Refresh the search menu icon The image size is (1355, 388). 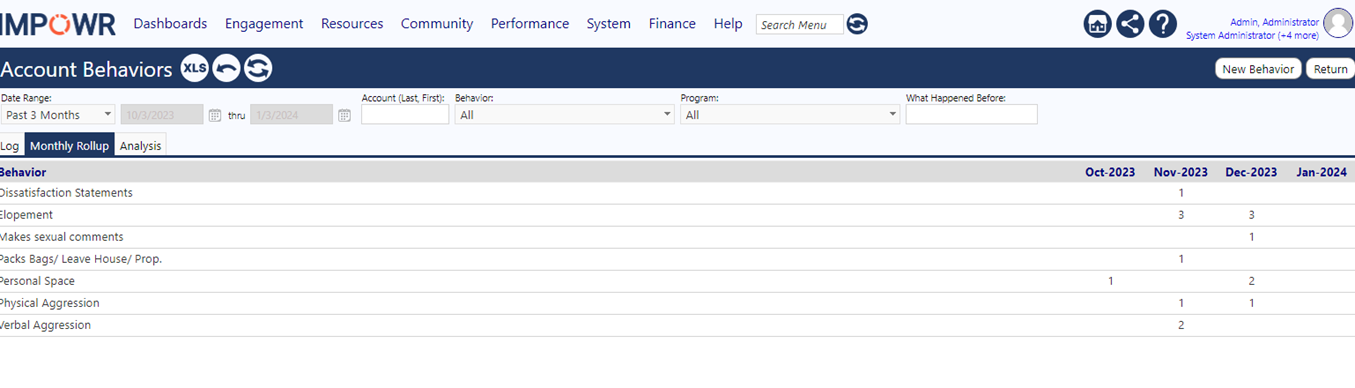857,24
